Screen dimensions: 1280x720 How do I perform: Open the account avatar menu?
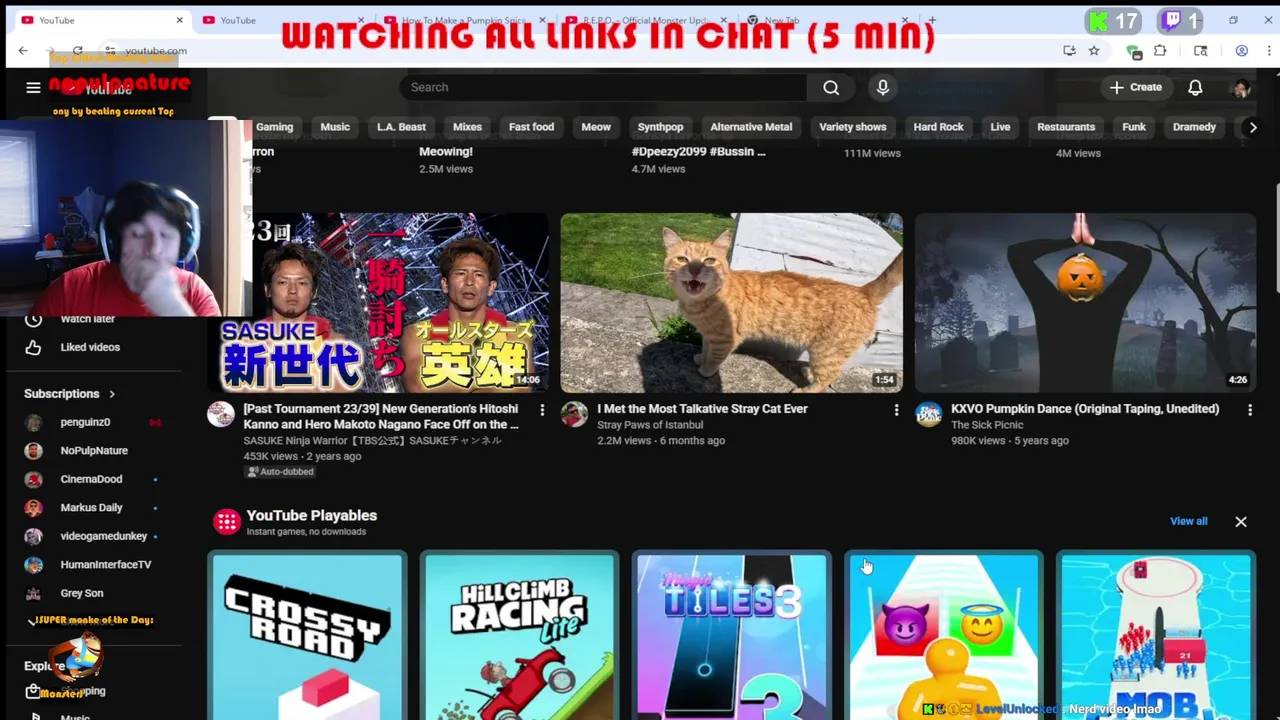tap(1242, 88)
